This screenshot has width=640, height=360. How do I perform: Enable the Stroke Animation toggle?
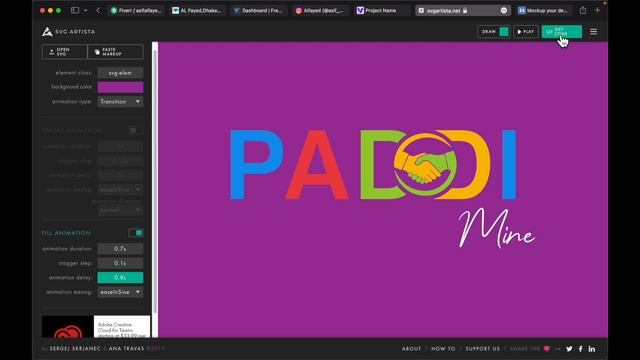point(136,131)
